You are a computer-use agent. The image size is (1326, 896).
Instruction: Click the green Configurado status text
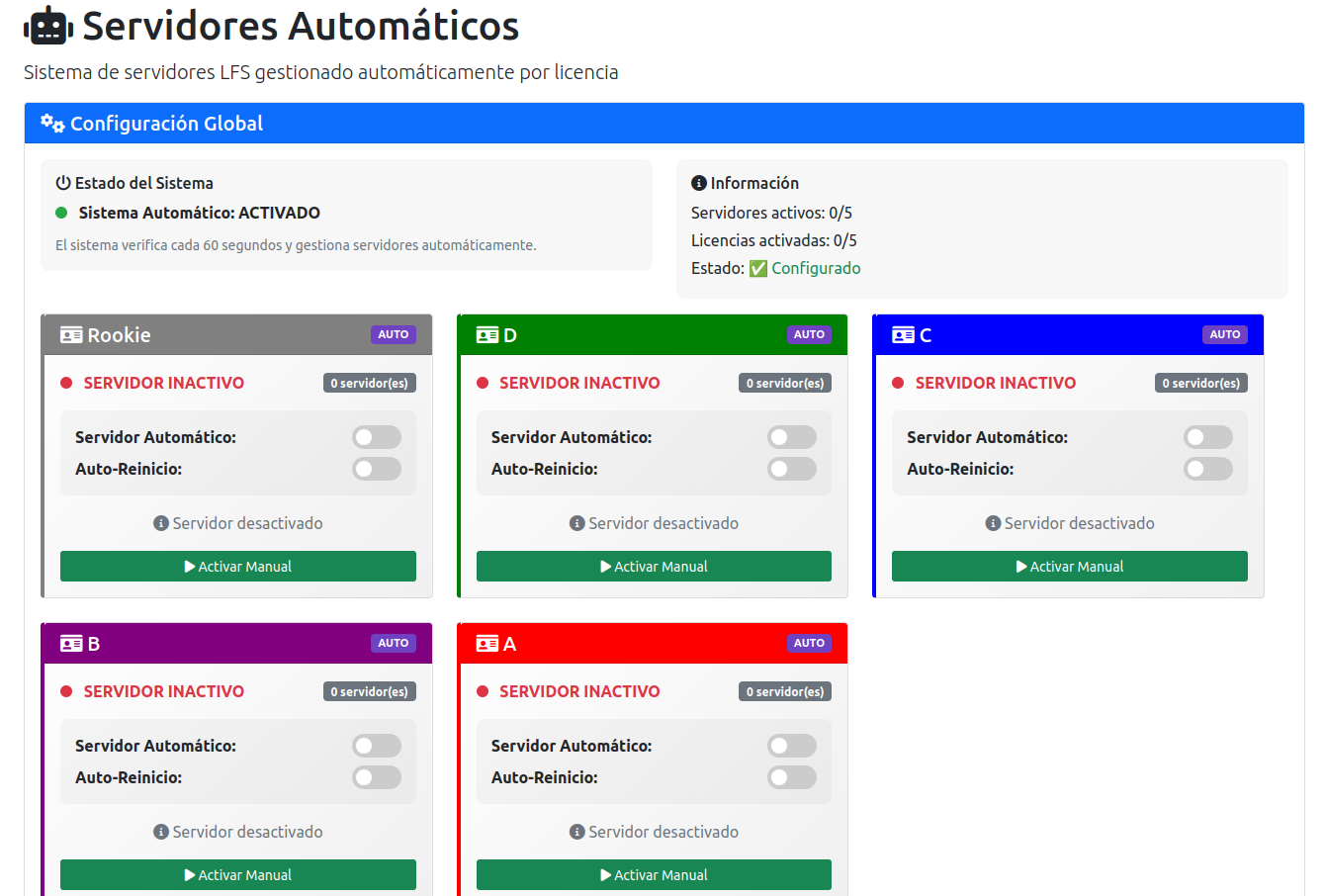click(x=816, y=268)
